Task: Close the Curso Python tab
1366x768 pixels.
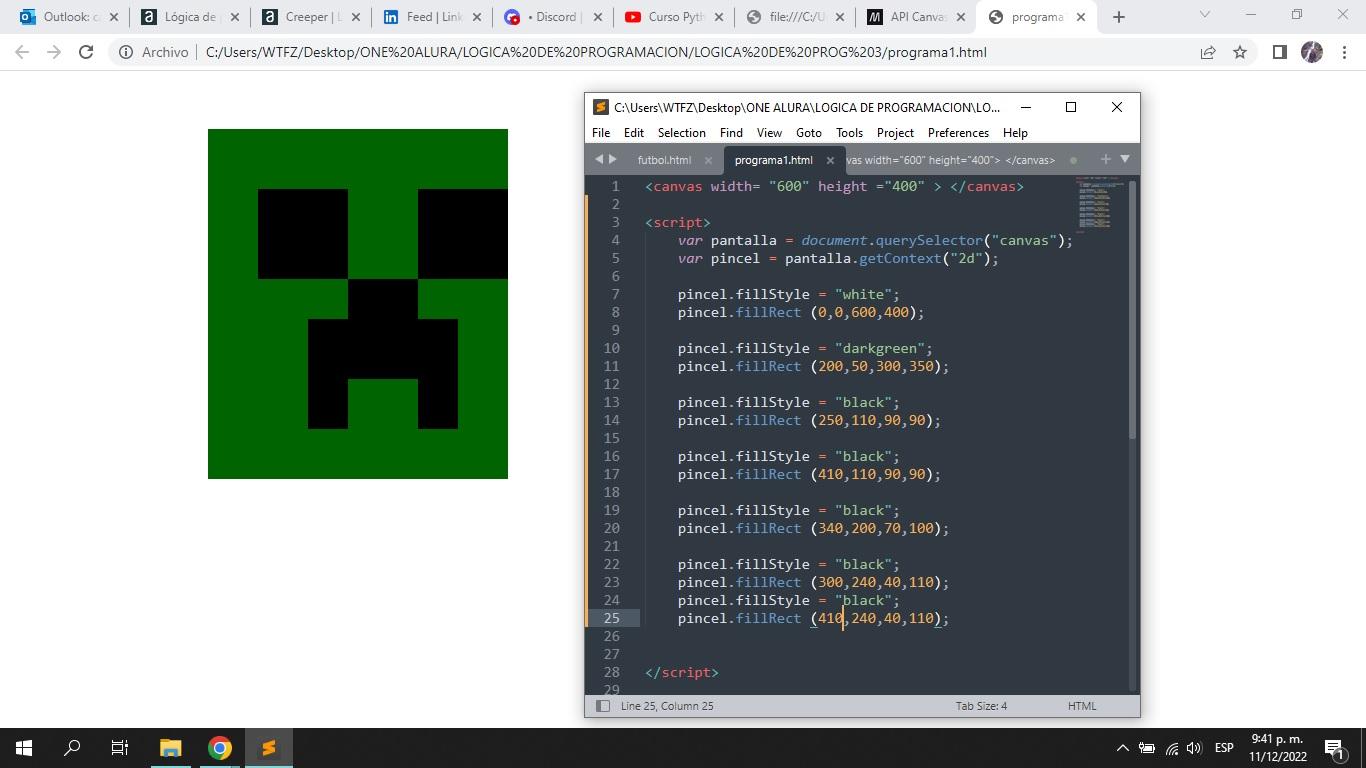Action: click(x=717, y=17)
